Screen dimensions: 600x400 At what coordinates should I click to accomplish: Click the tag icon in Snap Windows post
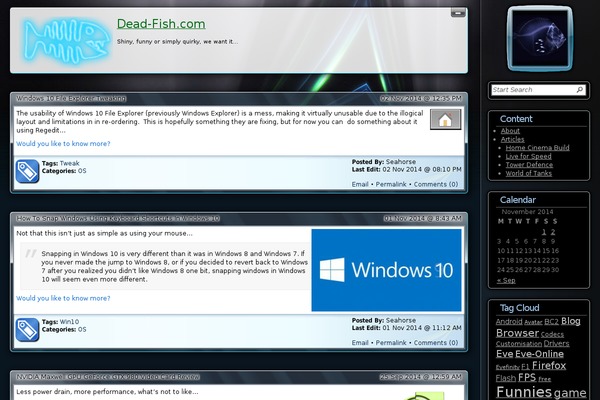coord(27,330)
